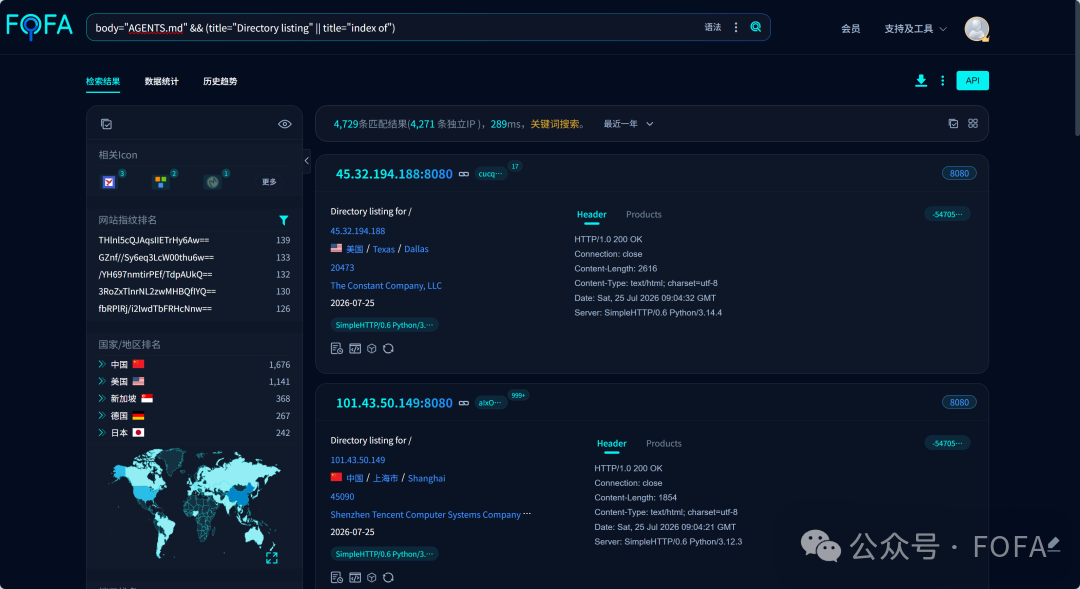The height and width of the screenshot is (589, 1080).
Task: Click the 8080 port badge on first result
Action: tap(959, 174)
